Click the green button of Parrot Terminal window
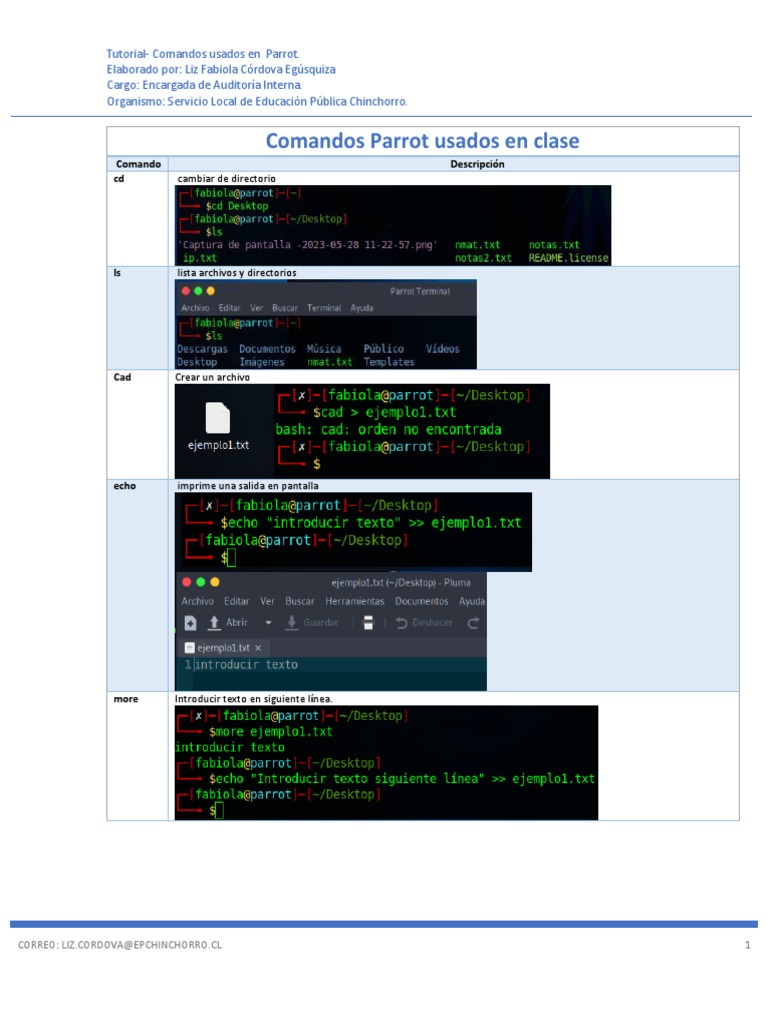 [x=198, y=291]
